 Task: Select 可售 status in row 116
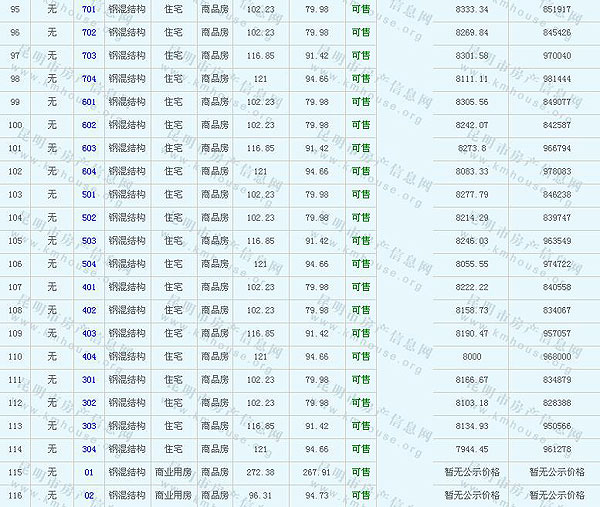[361, 495]
